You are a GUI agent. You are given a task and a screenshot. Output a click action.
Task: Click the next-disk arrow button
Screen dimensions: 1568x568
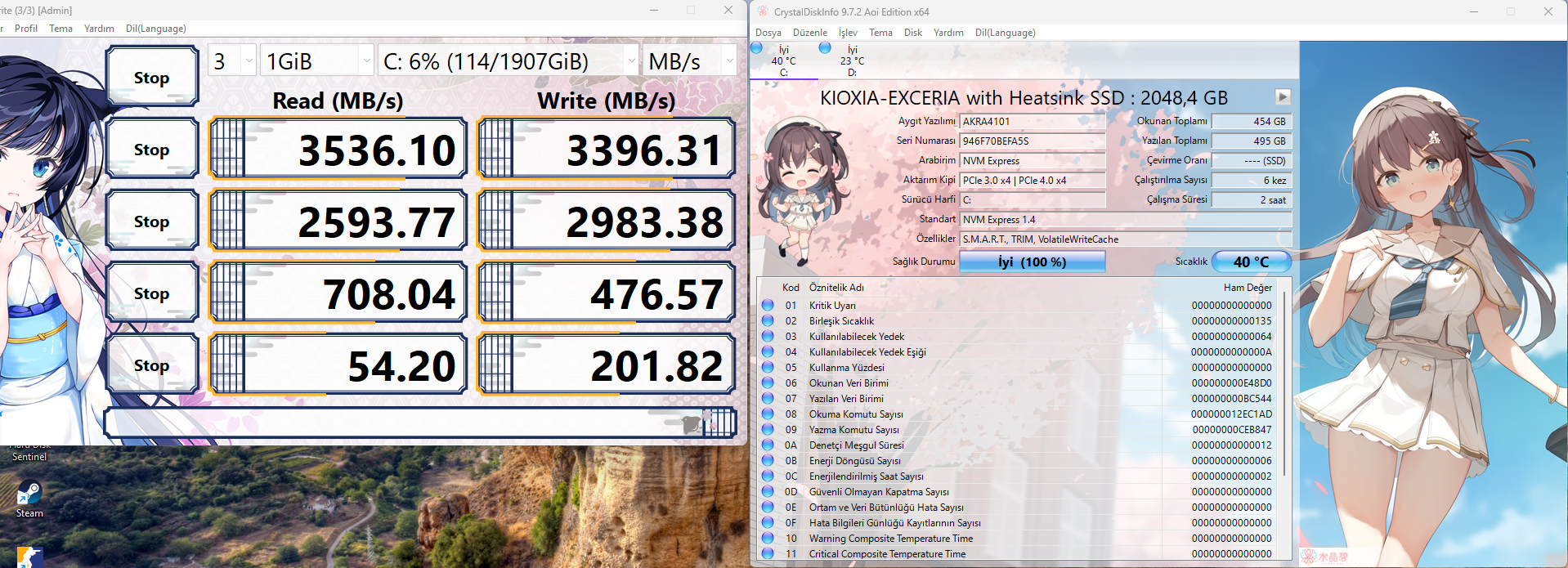[1283, 96]
